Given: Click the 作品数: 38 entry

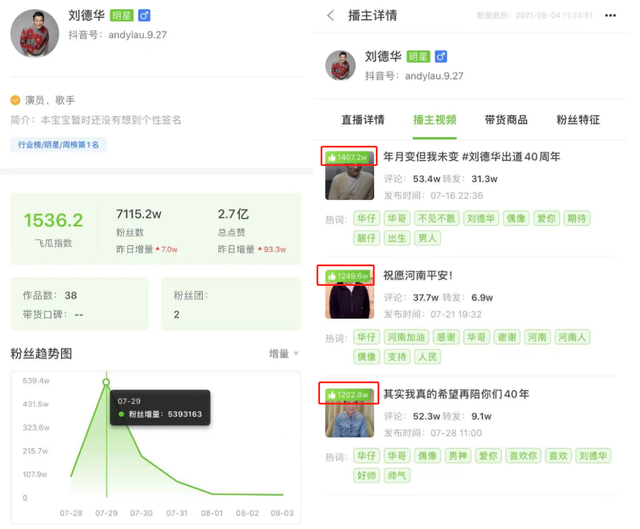Looking at the screenshot, I should pyautogui.click(x=50, y=296).
